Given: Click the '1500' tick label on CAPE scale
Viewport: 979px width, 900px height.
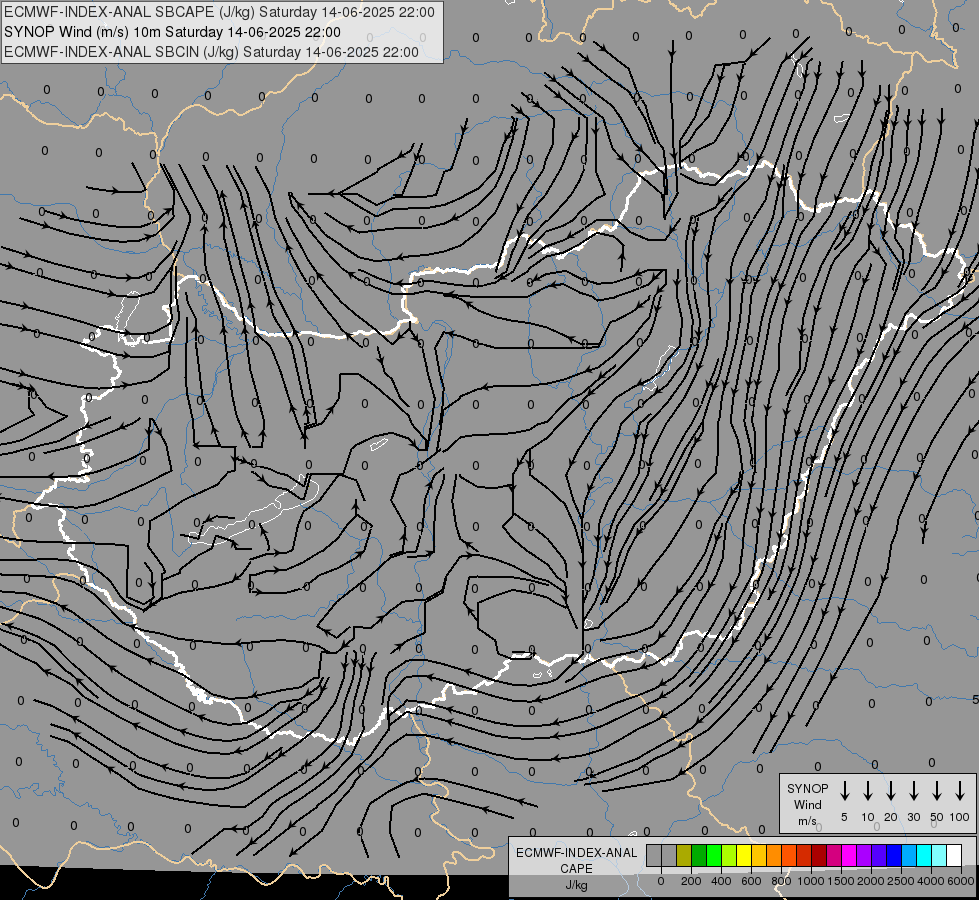Looking at the screenshot, I should coord(841,881).
